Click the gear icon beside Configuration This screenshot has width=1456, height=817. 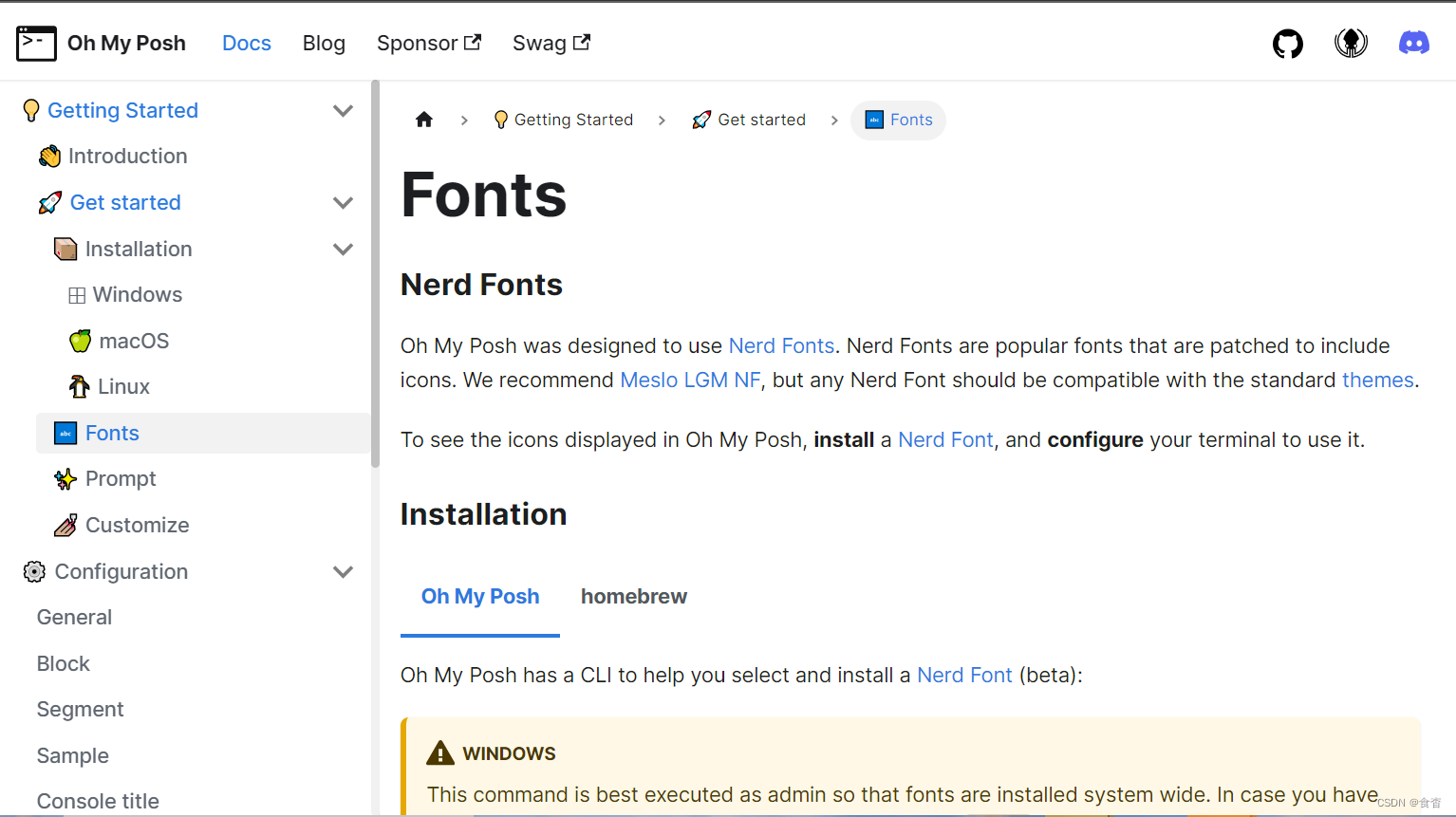coord(34,571)
